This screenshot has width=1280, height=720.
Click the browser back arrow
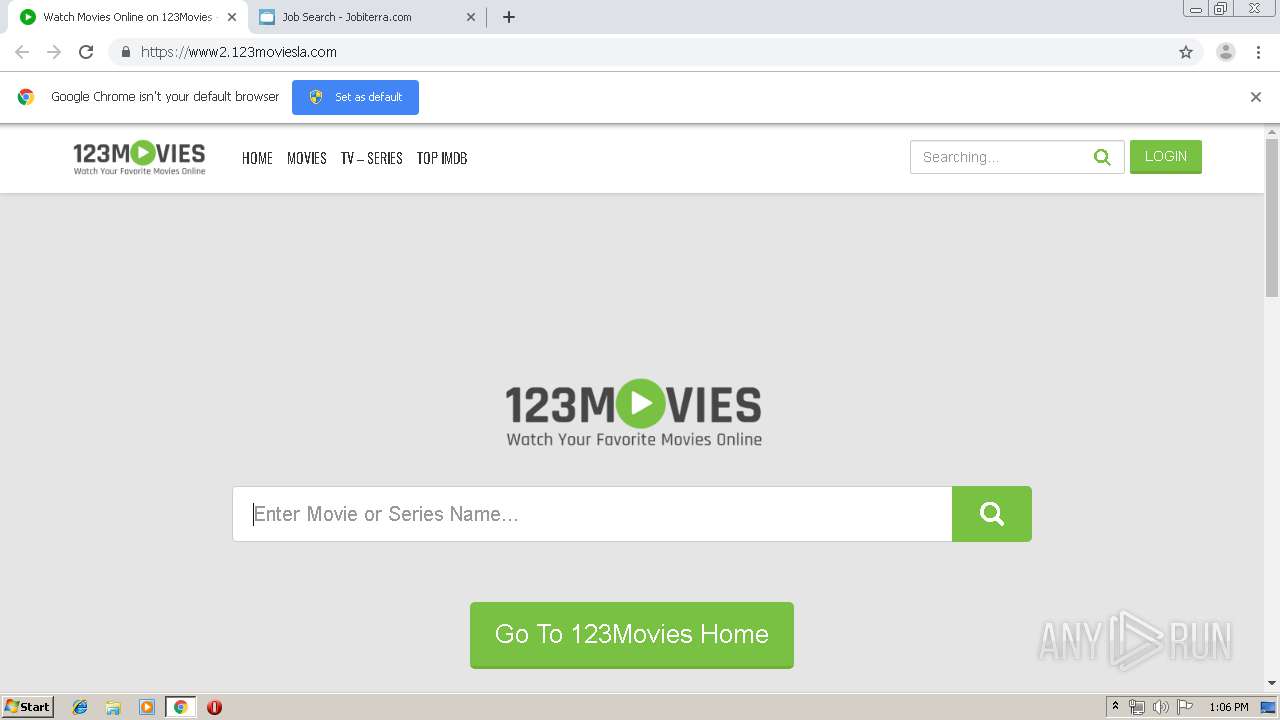click(22, 52)
